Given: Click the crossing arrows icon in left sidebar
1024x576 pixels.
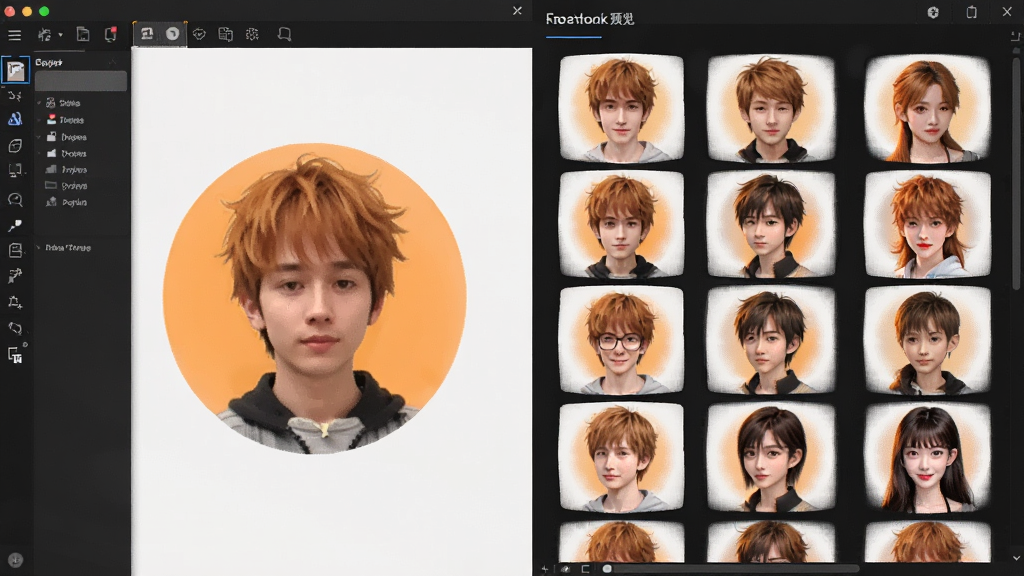Looking at the screenshot, I should 15,96.
